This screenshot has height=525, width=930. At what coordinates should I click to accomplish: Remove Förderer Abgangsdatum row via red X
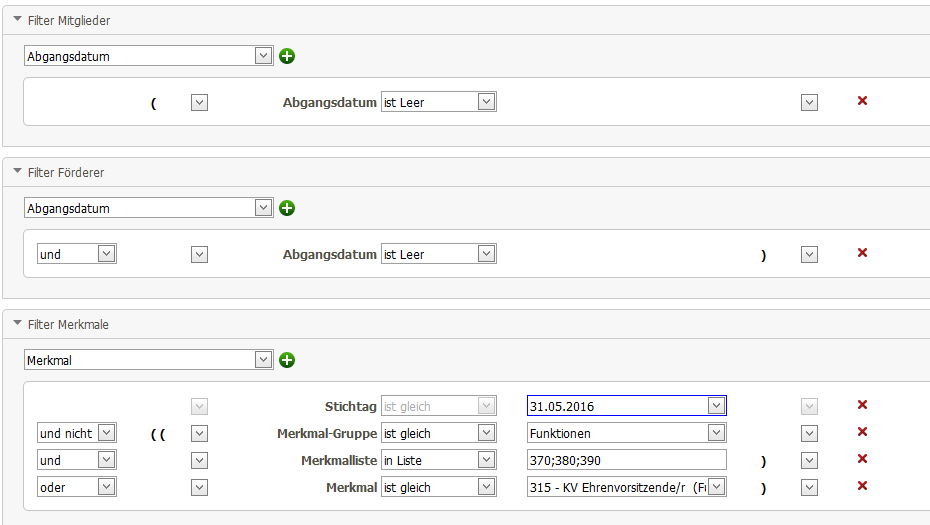click(x=862, y=253)
